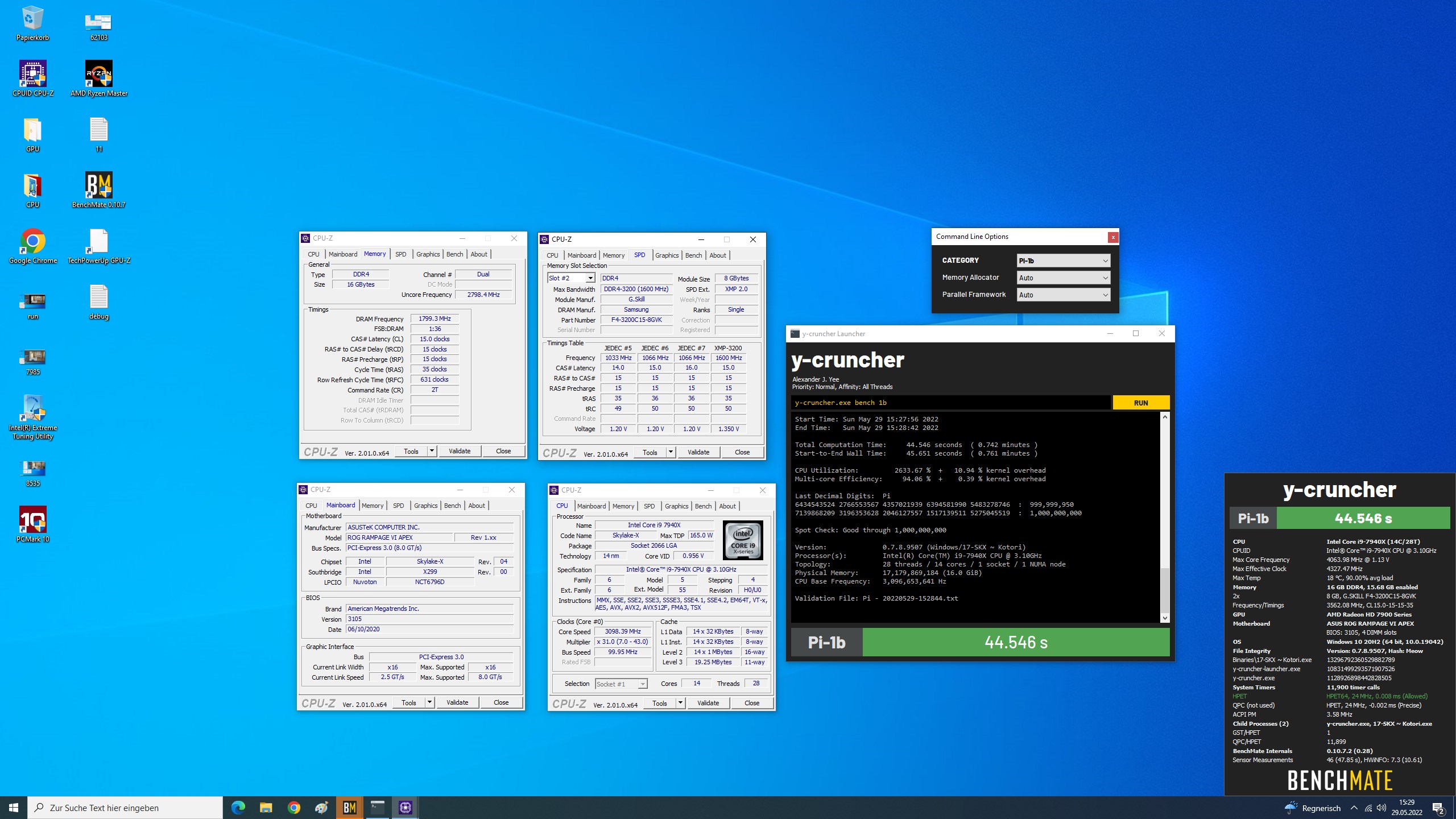Open the 8535 desktop image file

coord(32,472)
